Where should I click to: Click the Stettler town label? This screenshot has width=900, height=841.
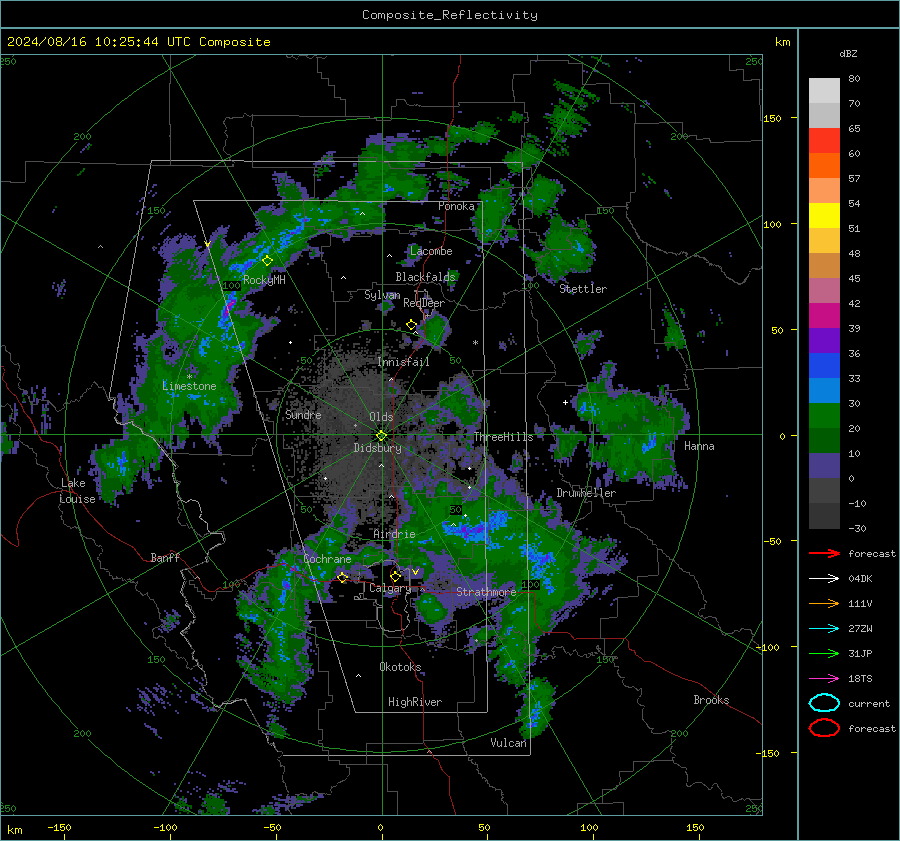click(583, 289)
